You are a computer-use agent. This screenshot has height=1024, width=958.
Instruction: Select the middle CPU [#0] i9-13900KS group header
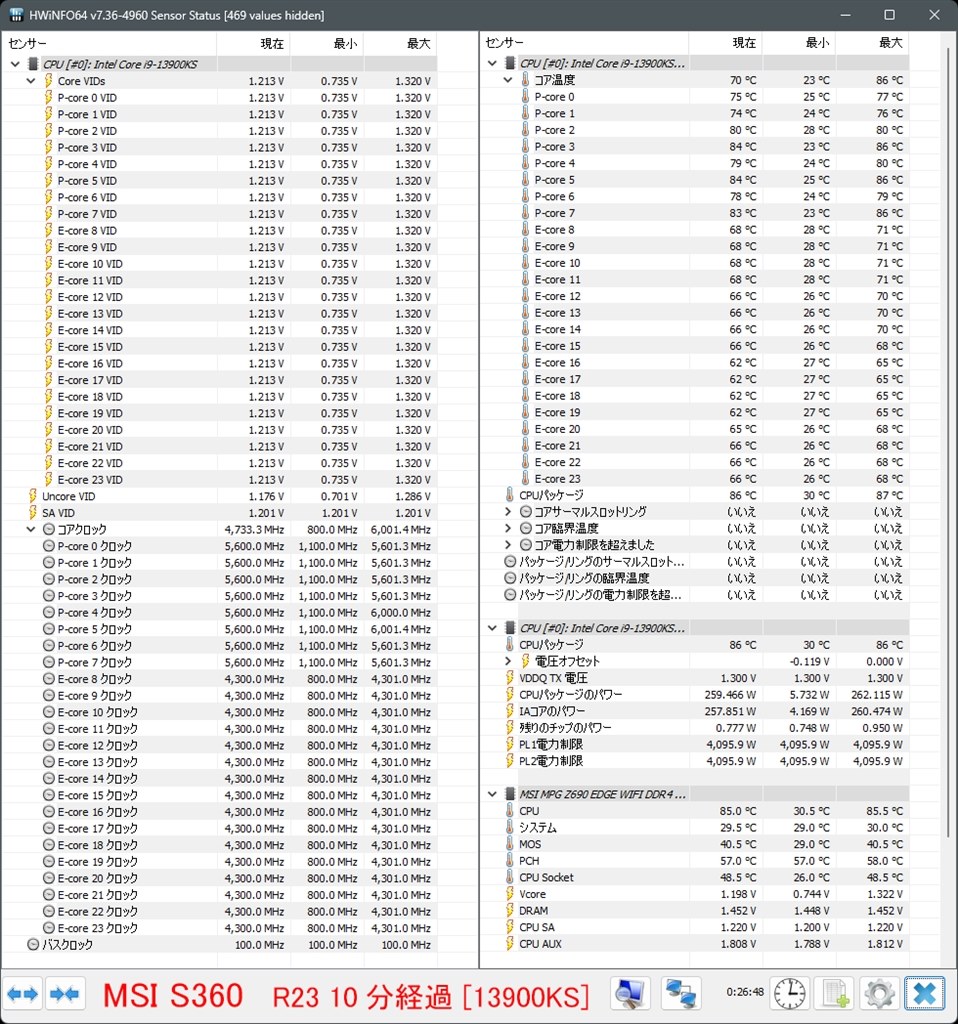(695, 628)
